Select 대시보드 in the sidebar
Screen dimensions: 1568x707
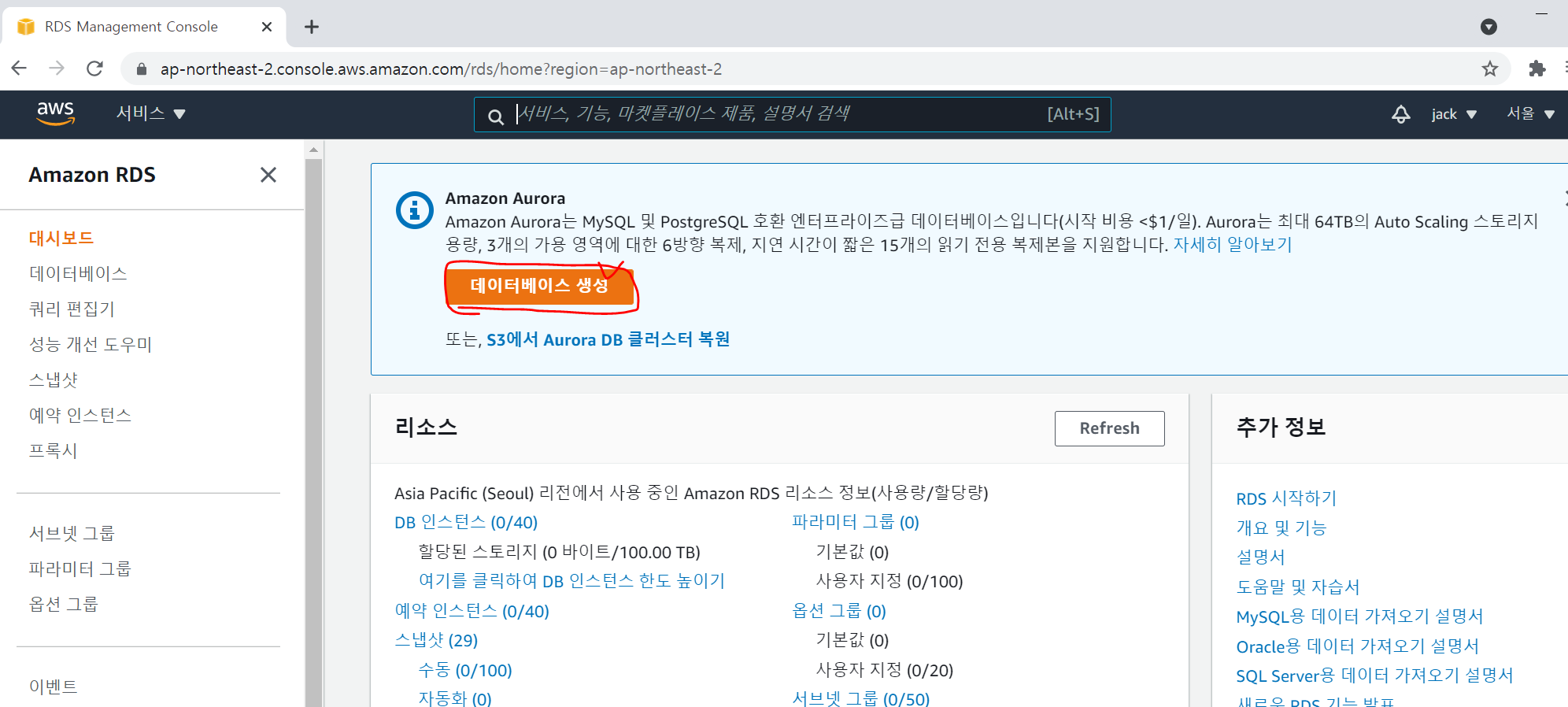pos(61,238)
